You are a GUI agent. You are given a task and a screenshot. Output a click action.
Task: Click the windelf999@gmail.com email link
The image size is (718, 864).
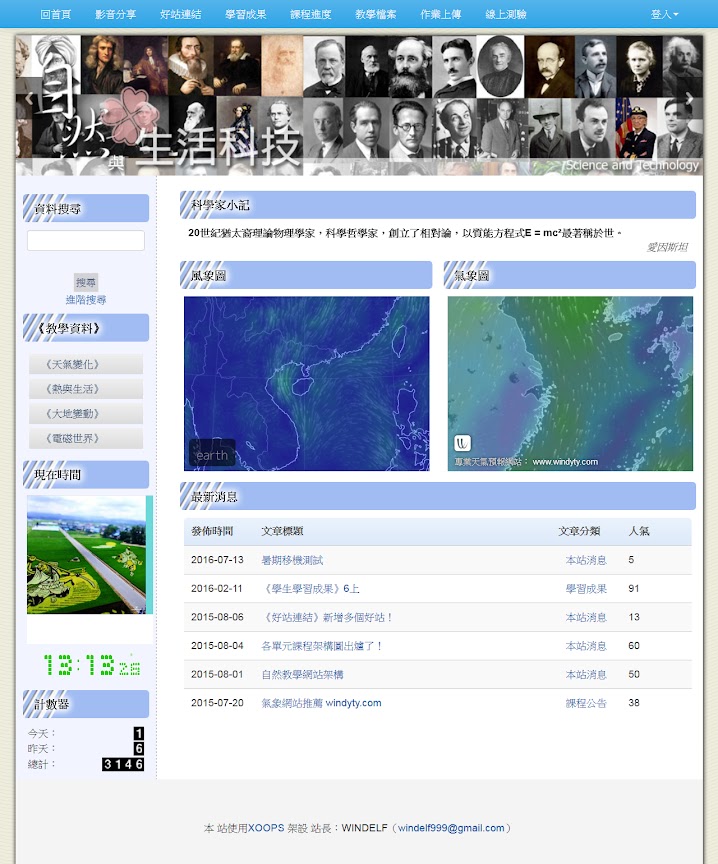(x=451, y=828)
